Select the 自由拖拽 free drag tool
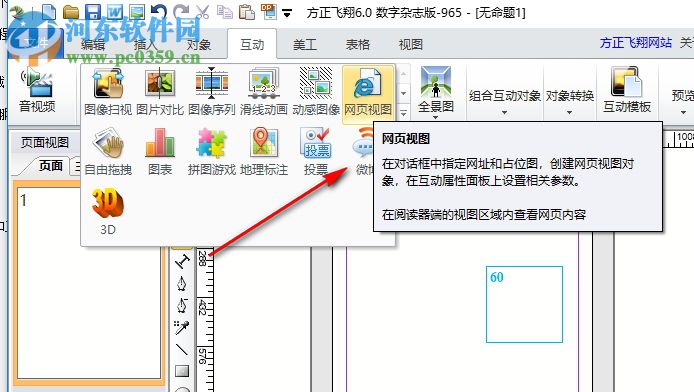The image size is (694, 392). tap(108, 152)
